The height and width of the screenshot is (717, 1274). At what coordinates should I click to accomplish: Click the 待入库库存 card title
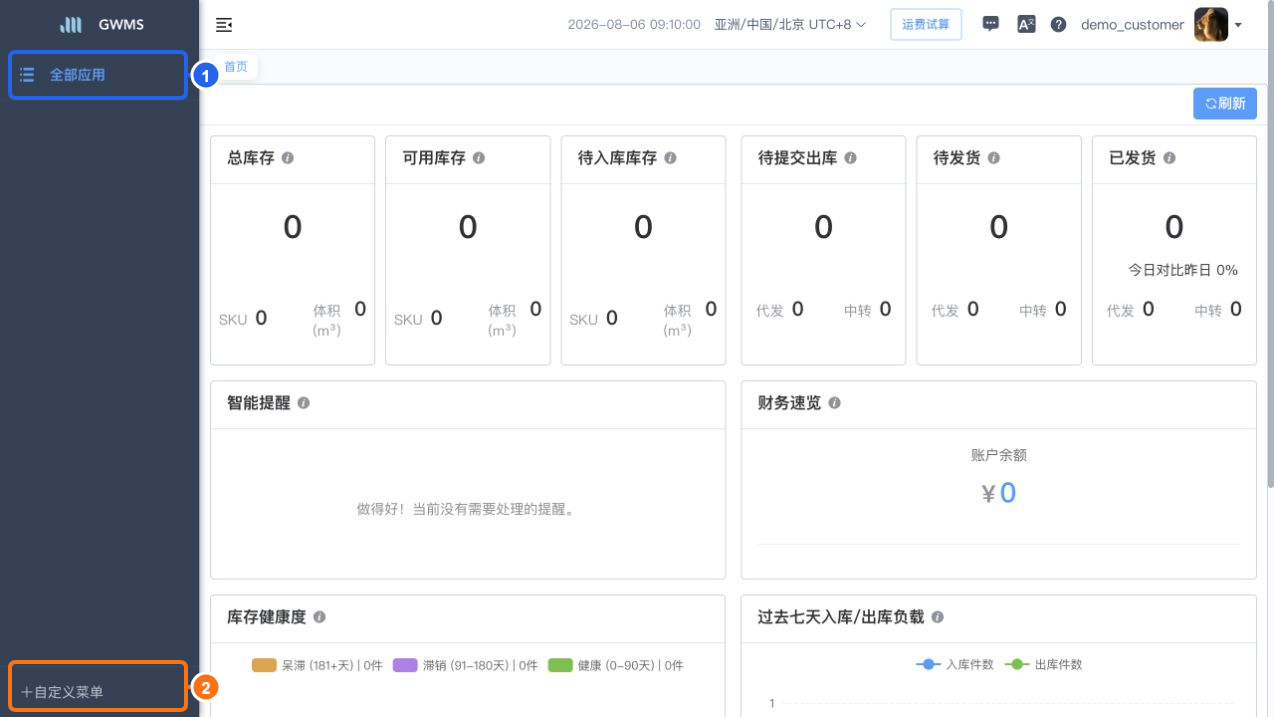point(617,158)
